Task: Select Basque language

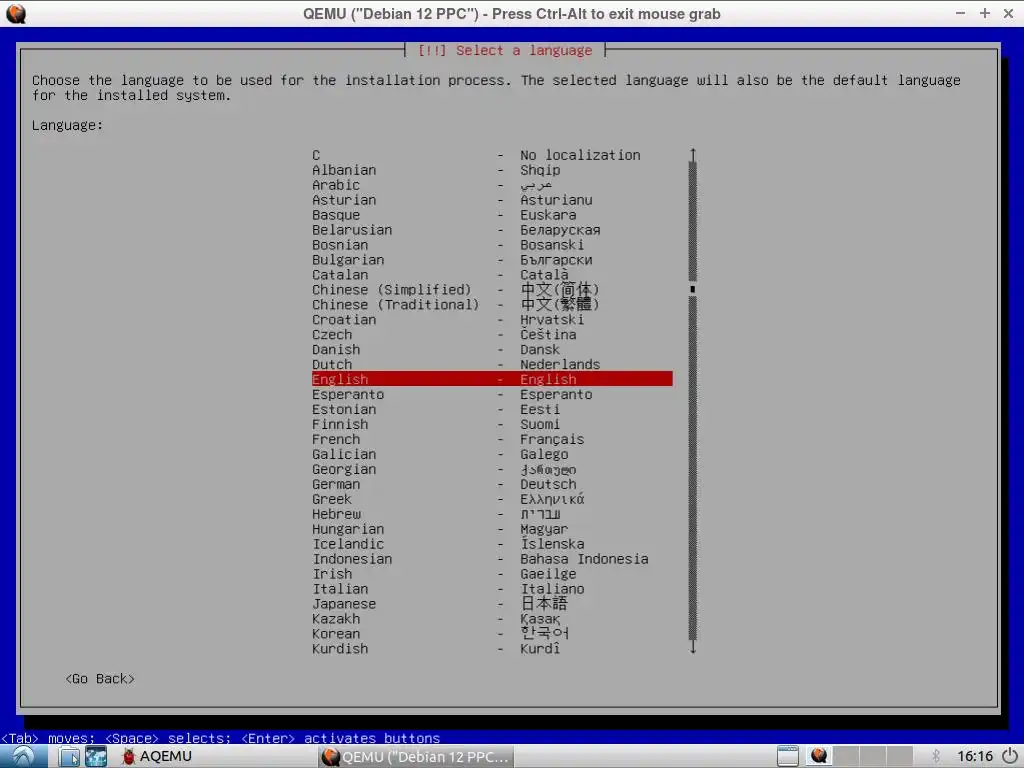Action: pyautogui.click(x=492, y=216)
